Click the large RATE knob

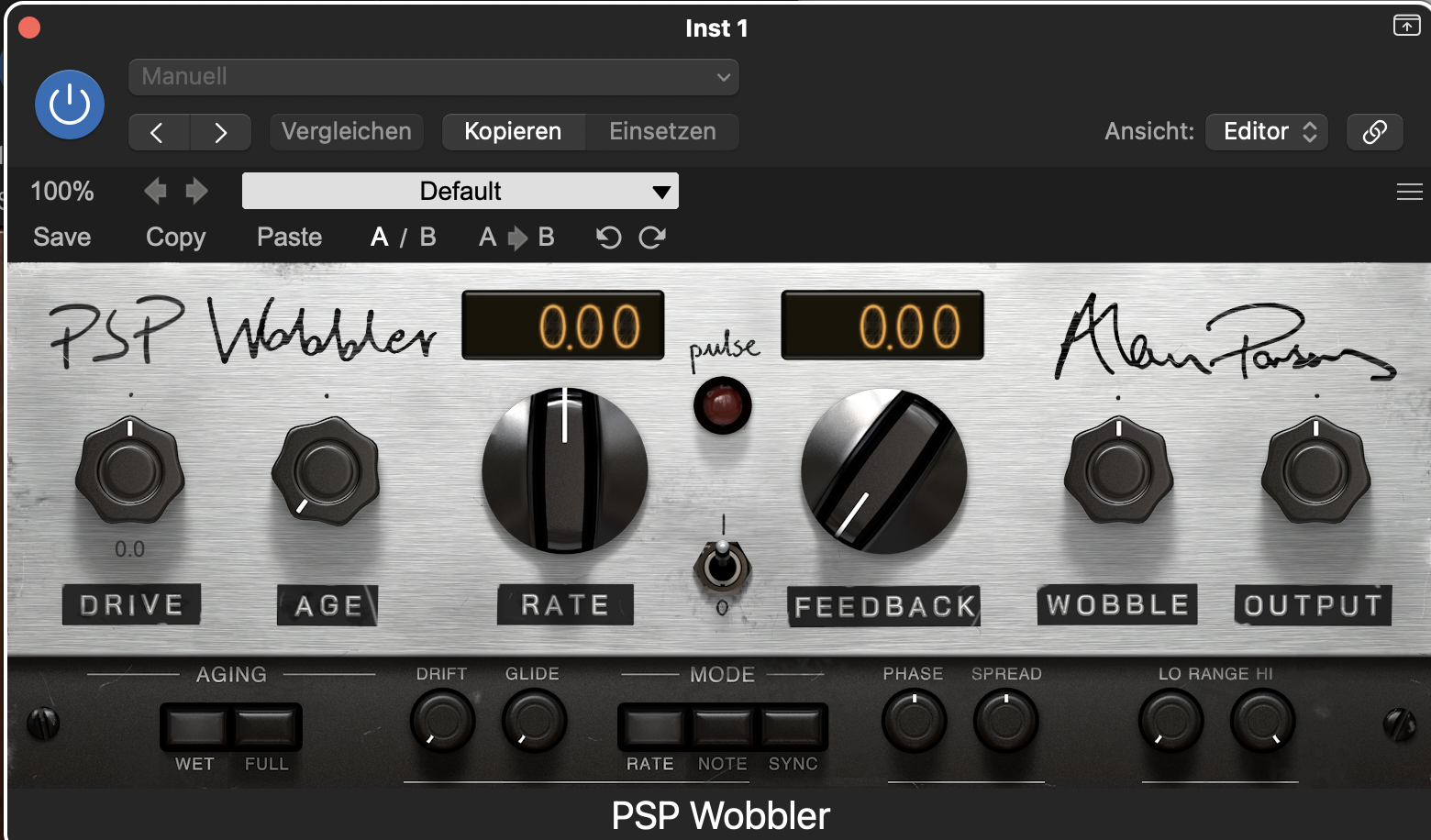coord(565,470)
